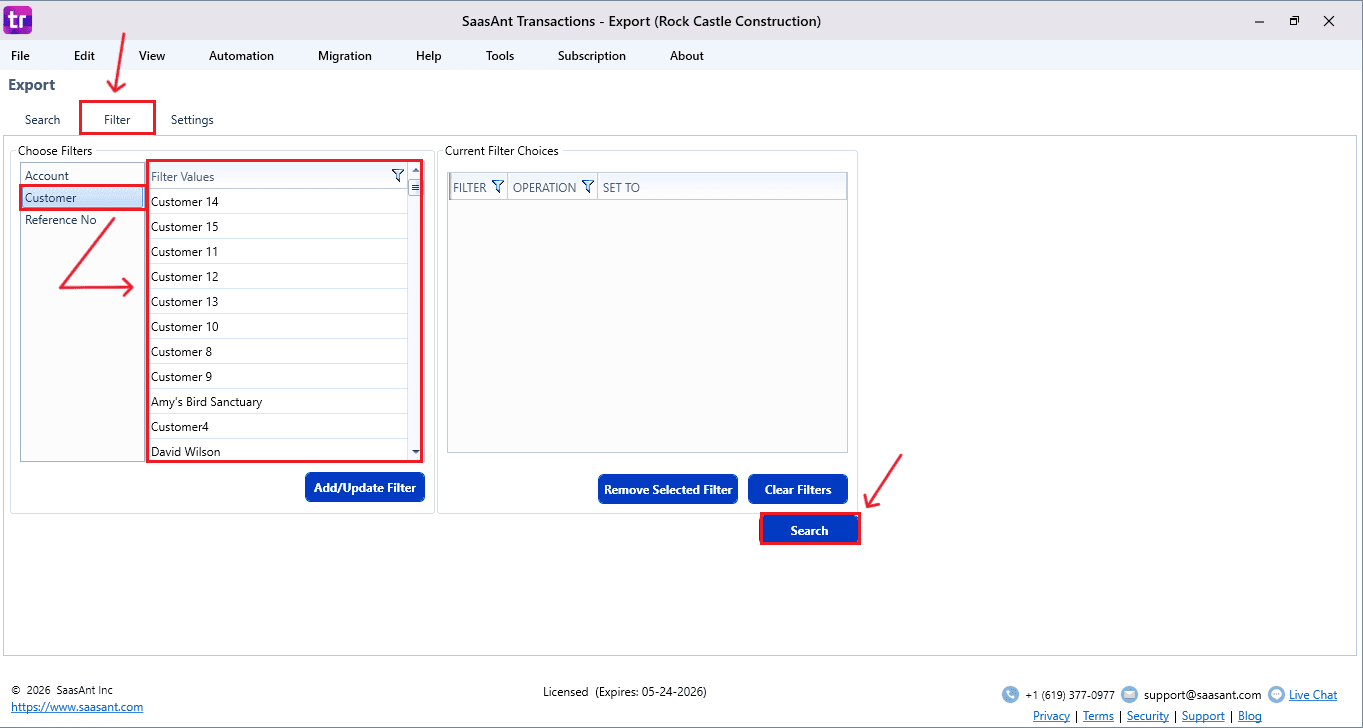Click the Add/Update Filter button
The width and height of the screenshot is (1363, 728).
tap(365, 488)
